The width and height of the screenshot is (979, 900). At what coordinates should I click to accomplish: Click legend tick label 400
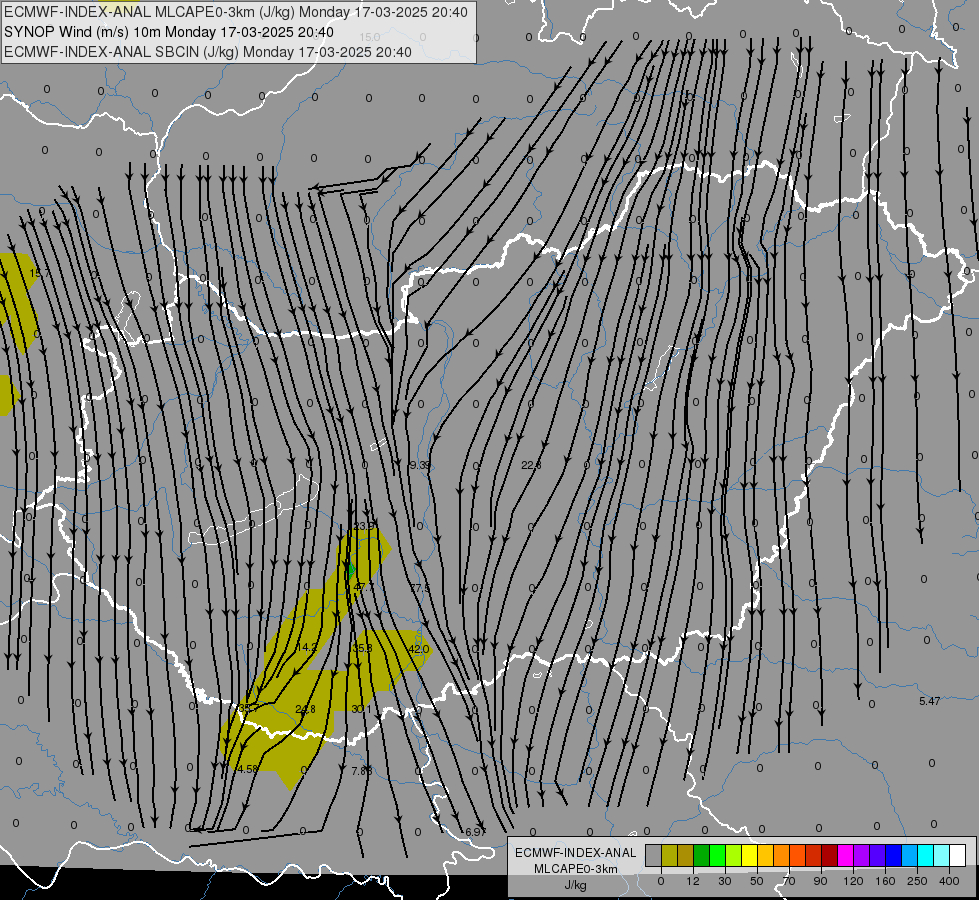click(949, 881)
